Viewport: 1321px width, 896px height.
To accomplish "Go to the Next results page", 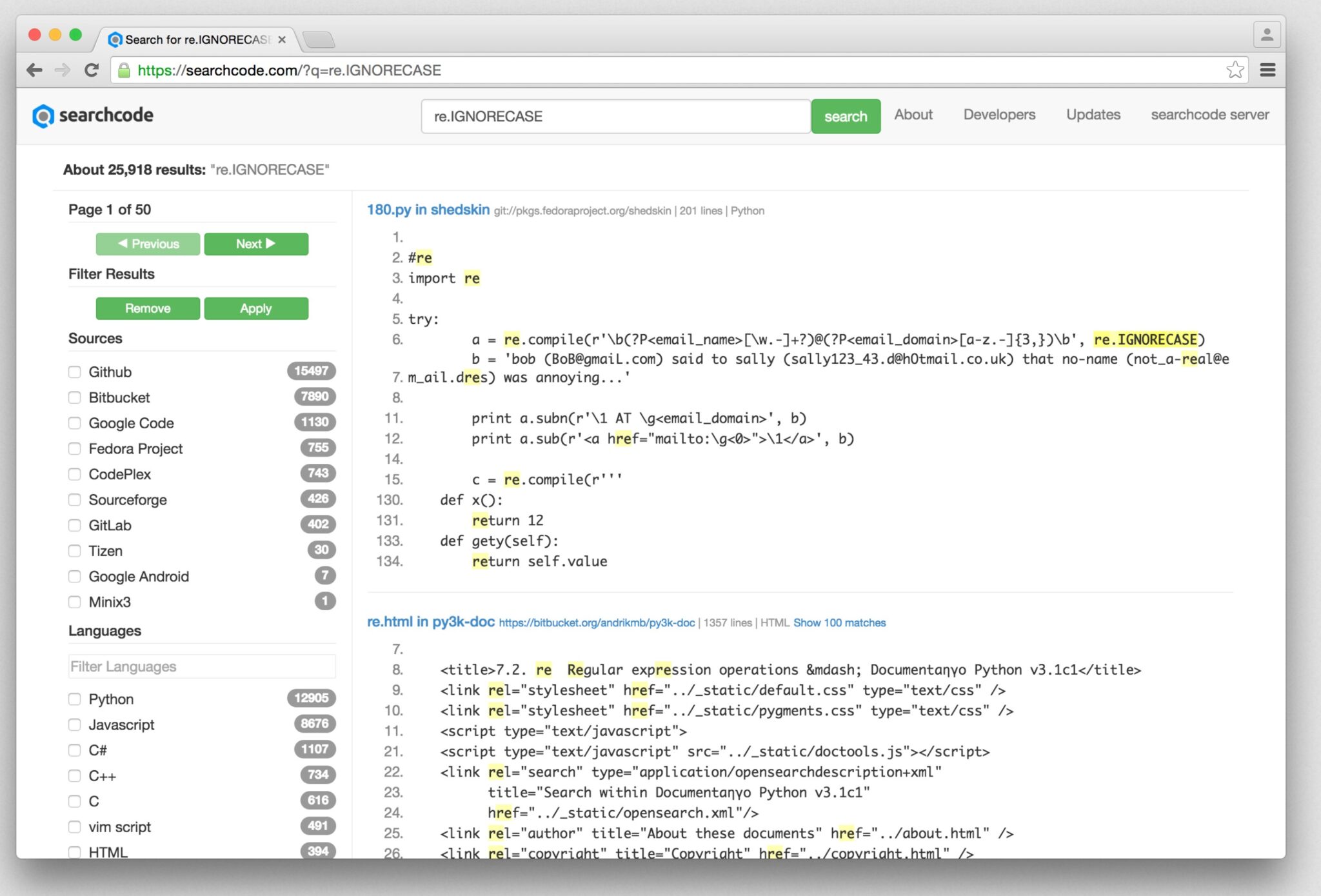I will (x=256, y=244).
